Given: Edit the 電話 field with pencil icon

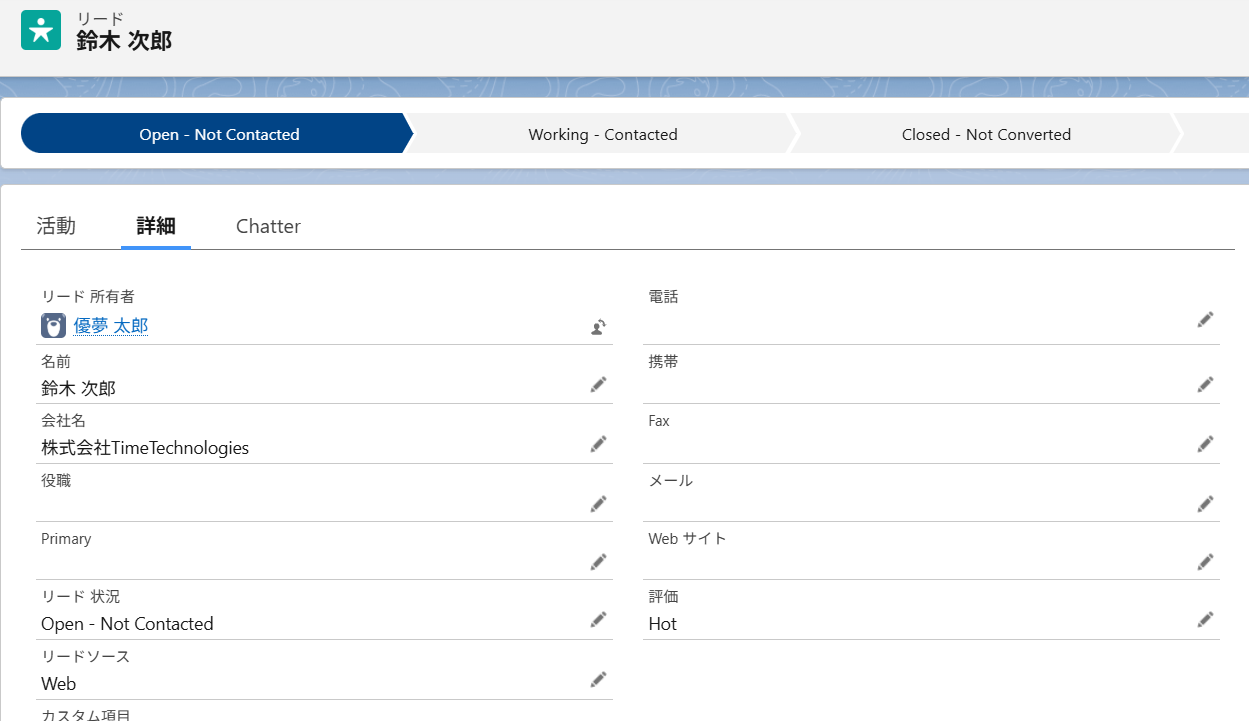Looking at the screenshot, I should point(1205,320).
